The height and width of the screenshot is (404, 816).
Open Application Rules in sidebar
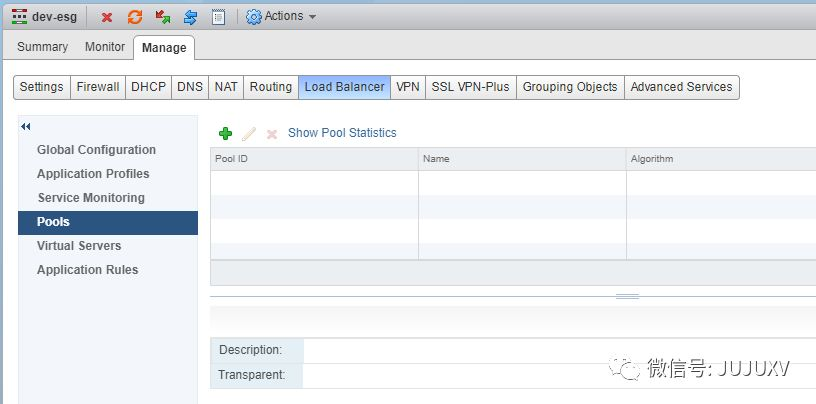[x=87, y=270]
